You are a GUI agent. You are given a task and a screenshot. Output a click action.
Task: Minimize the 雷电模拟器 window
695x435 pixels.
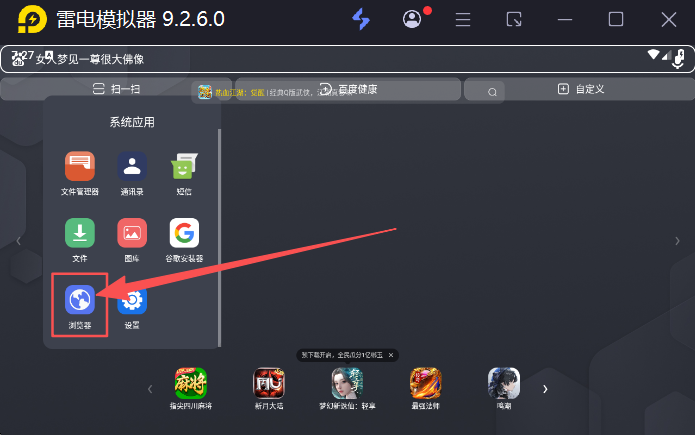565,20
